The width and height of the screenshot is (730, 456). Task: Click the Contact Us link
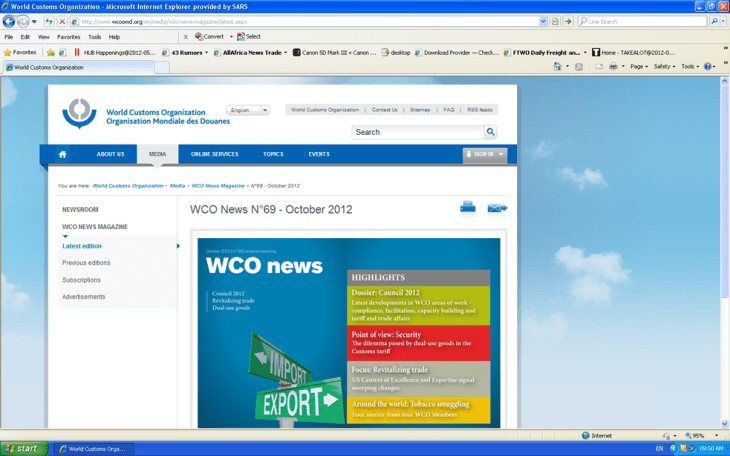click(x=385, y=110)
